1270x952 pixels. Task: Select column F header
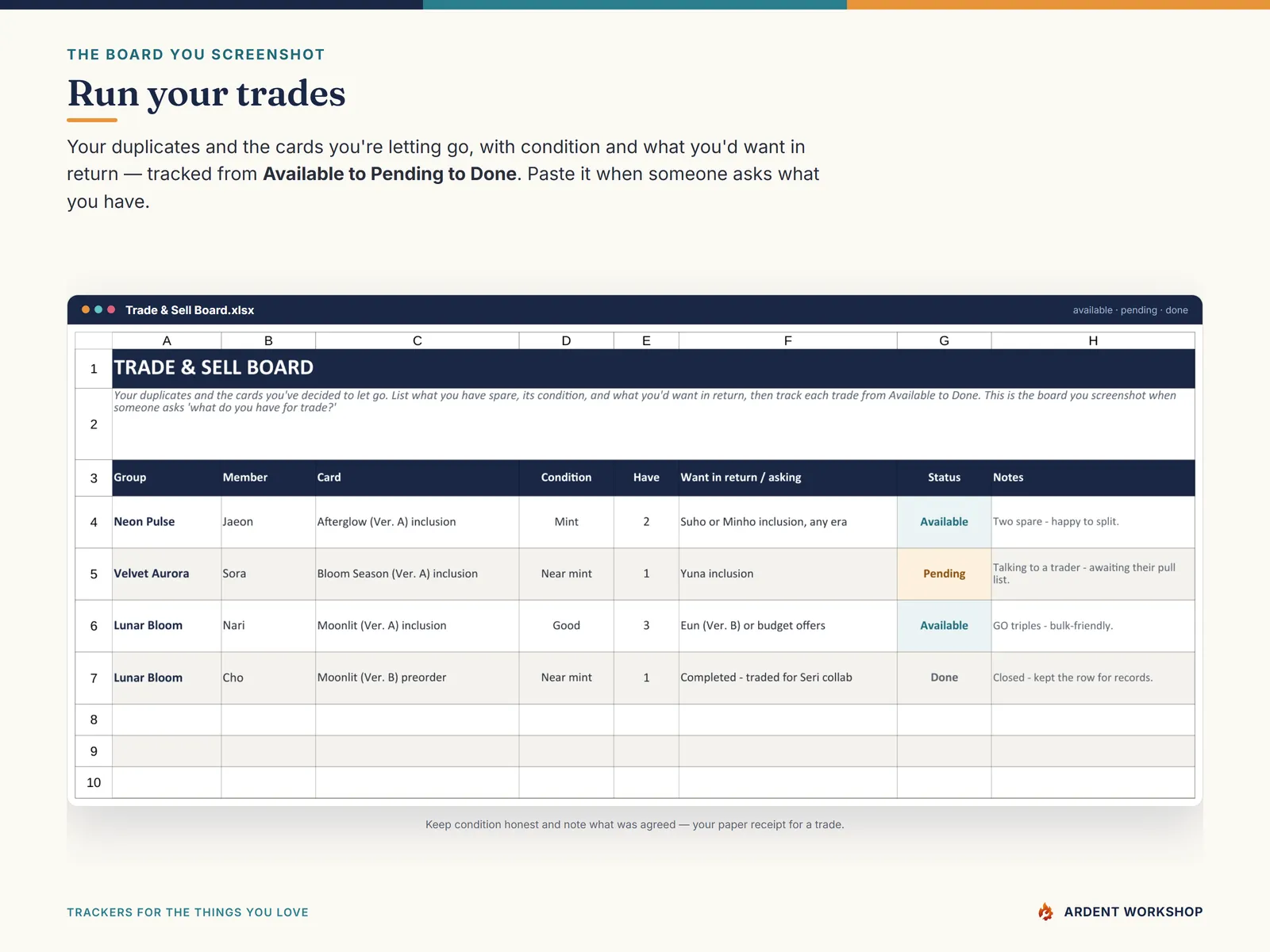pyautogui.click(x=788, y=340)
